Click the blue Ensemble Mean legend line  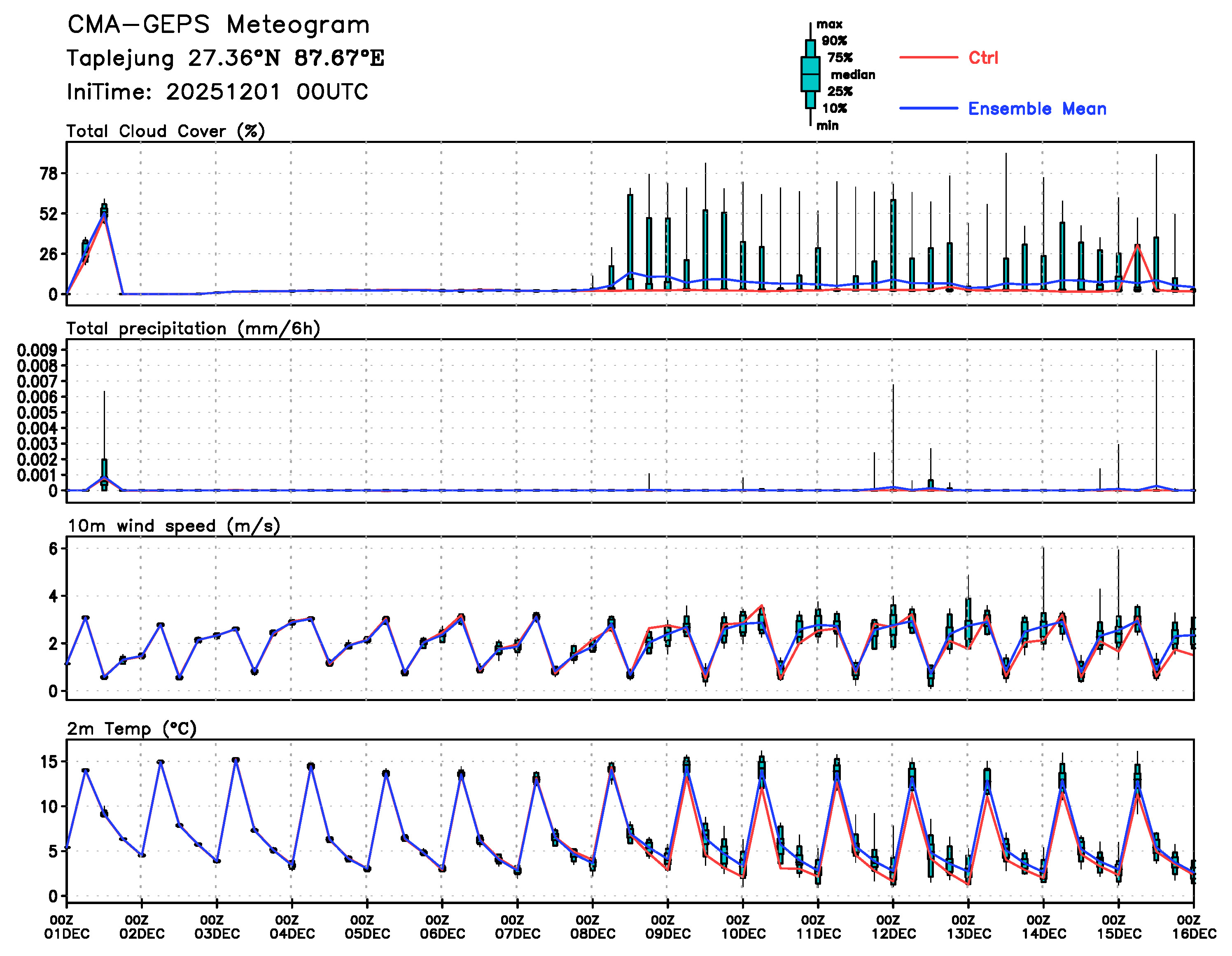[928, 108]
